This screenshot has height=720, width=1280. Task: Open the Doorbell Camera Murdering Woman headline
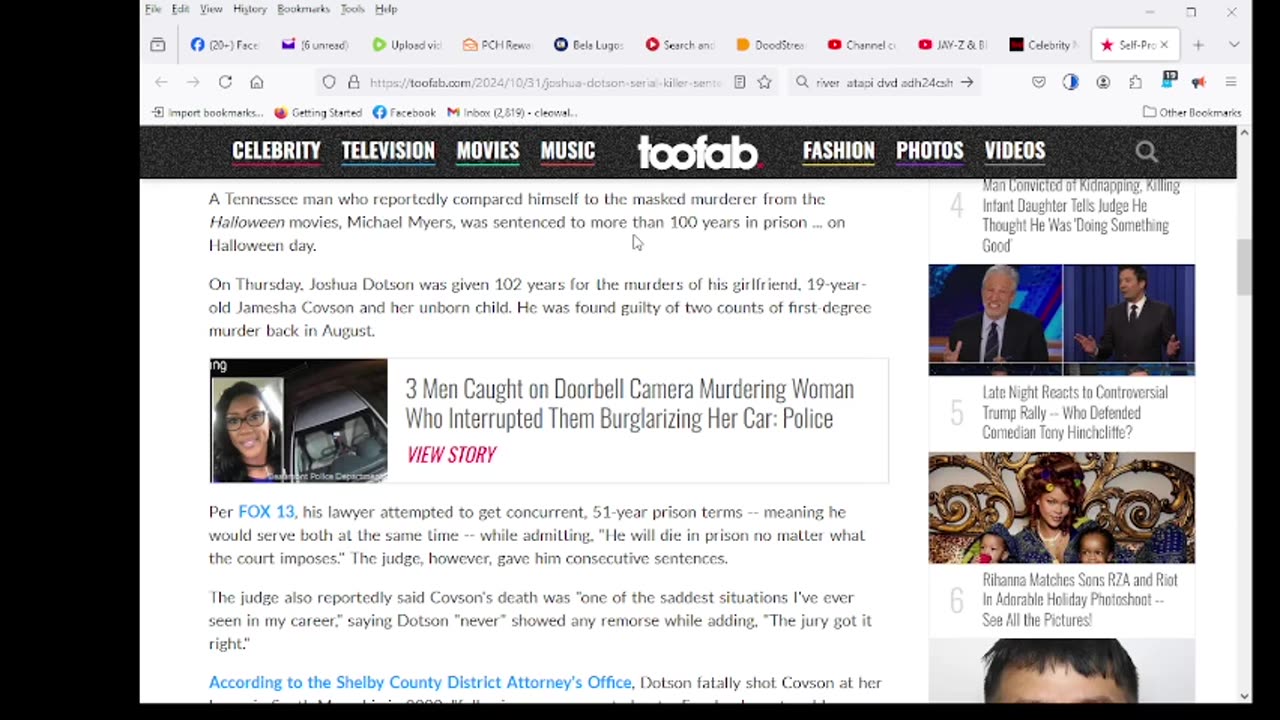pyautogui.click(x=629, y=403)
